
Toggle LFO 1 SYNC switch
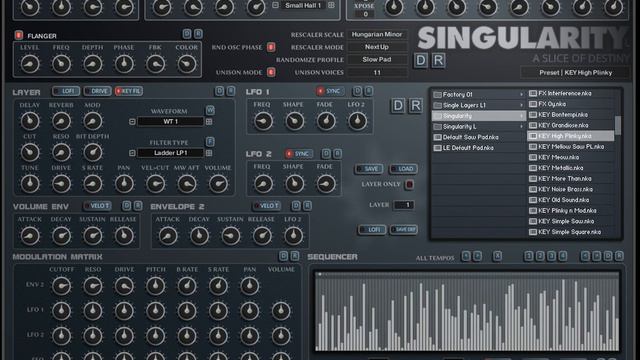coord(330,91)
